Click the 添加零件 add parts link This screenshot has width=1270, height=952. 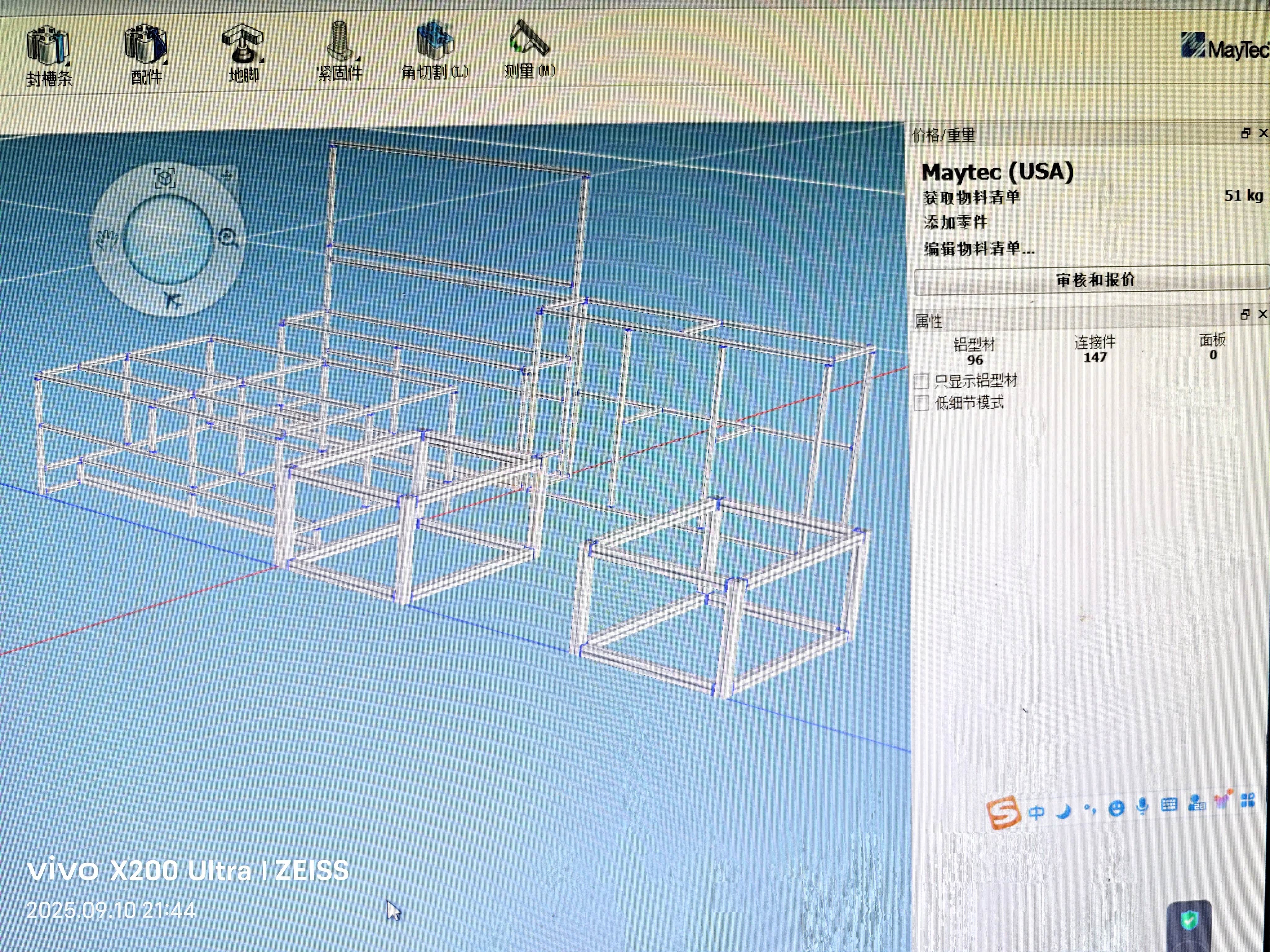(955, 222)
